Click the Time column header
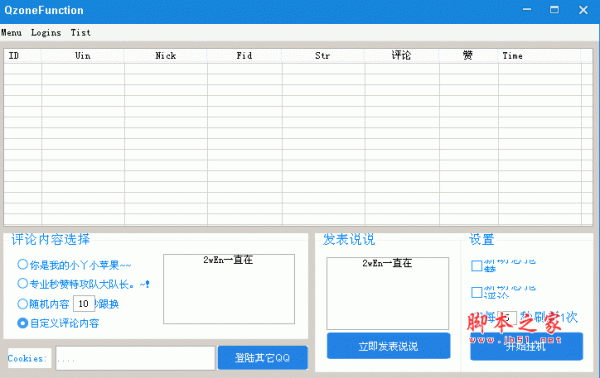The width and height of the screenshot is (600, 378). (x=540, y=56)
